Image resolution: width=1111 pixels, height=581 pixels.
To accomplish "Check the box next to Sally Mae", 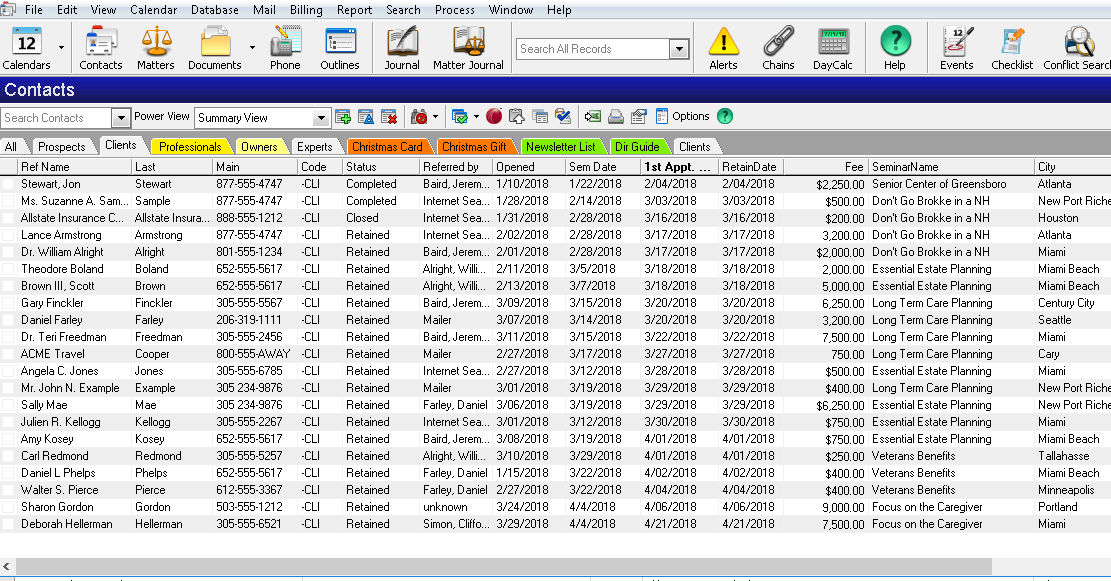I will click(7, 405).
